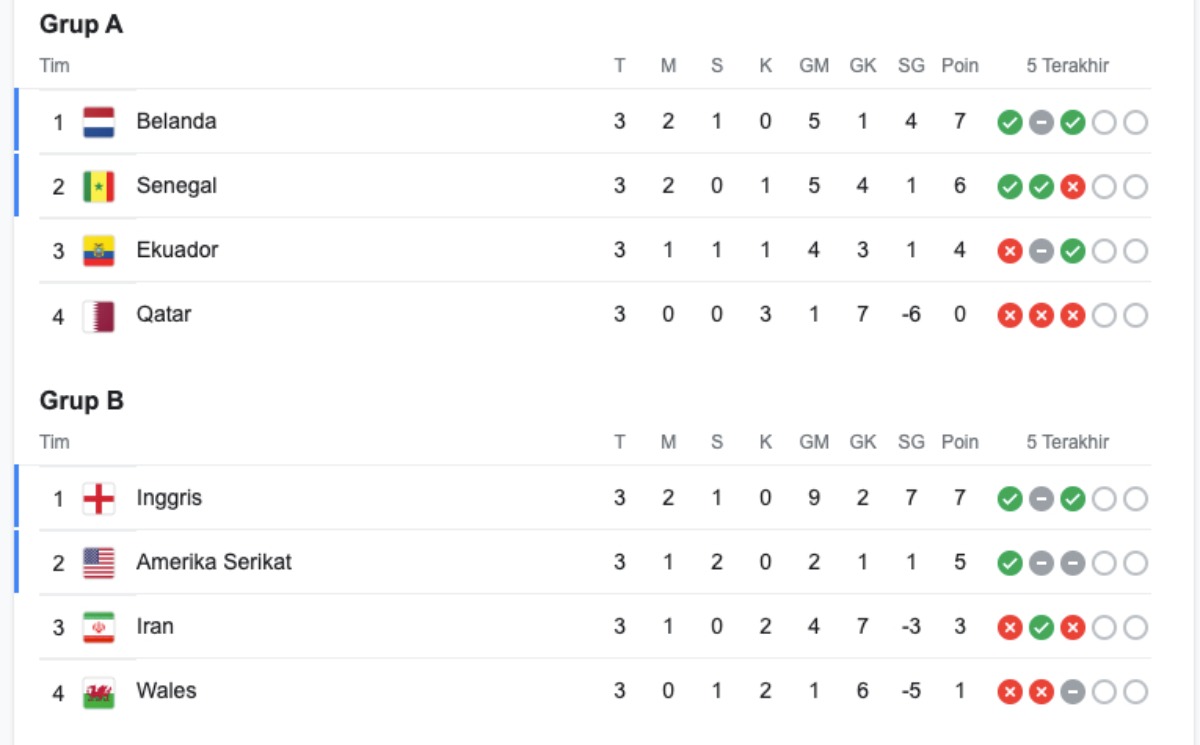Click the United States flag icon
The height and width of the screenshot is (745, 1200).
point(99,563)
